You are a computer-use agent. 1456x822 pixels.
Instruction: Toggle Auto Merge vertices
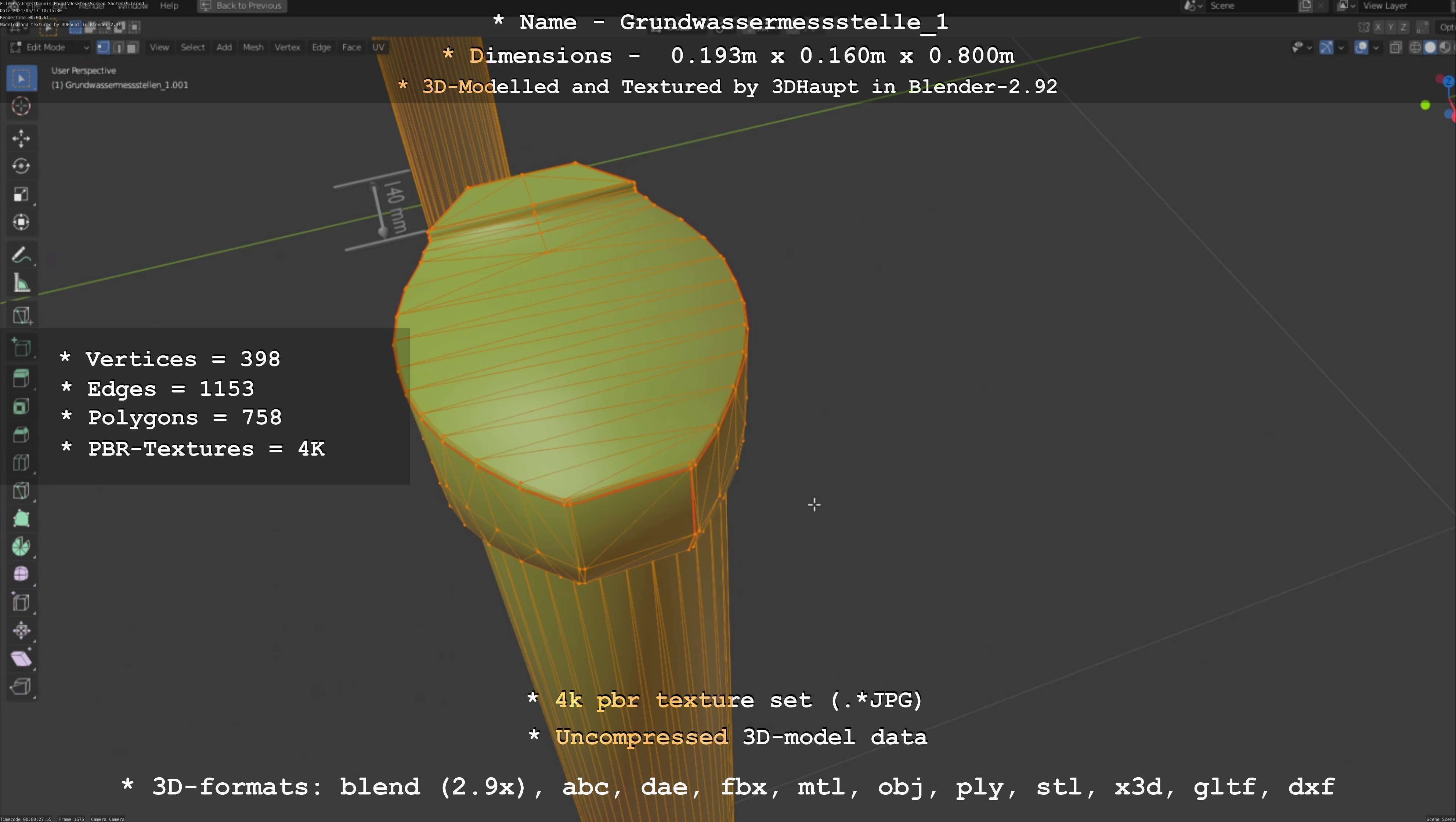[1423, 27]
